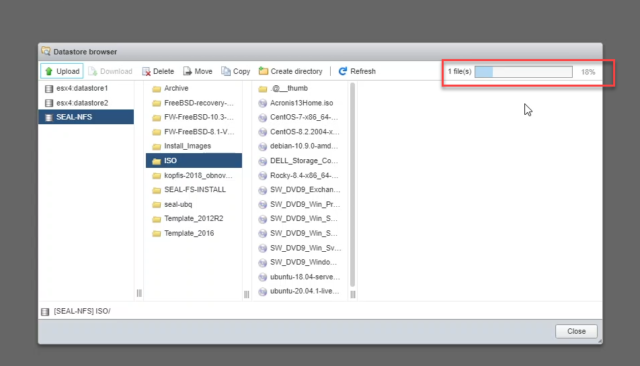Screen dimensions: 640x366
Task: Click the datastore column resize handle
Action: pyautogui.click(x=139, y=293)
